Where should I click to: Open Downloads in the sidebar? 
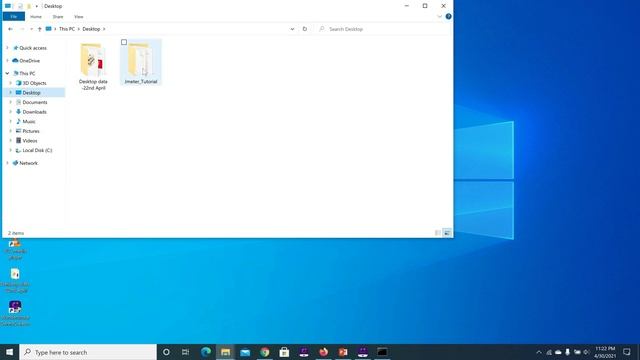34,112
